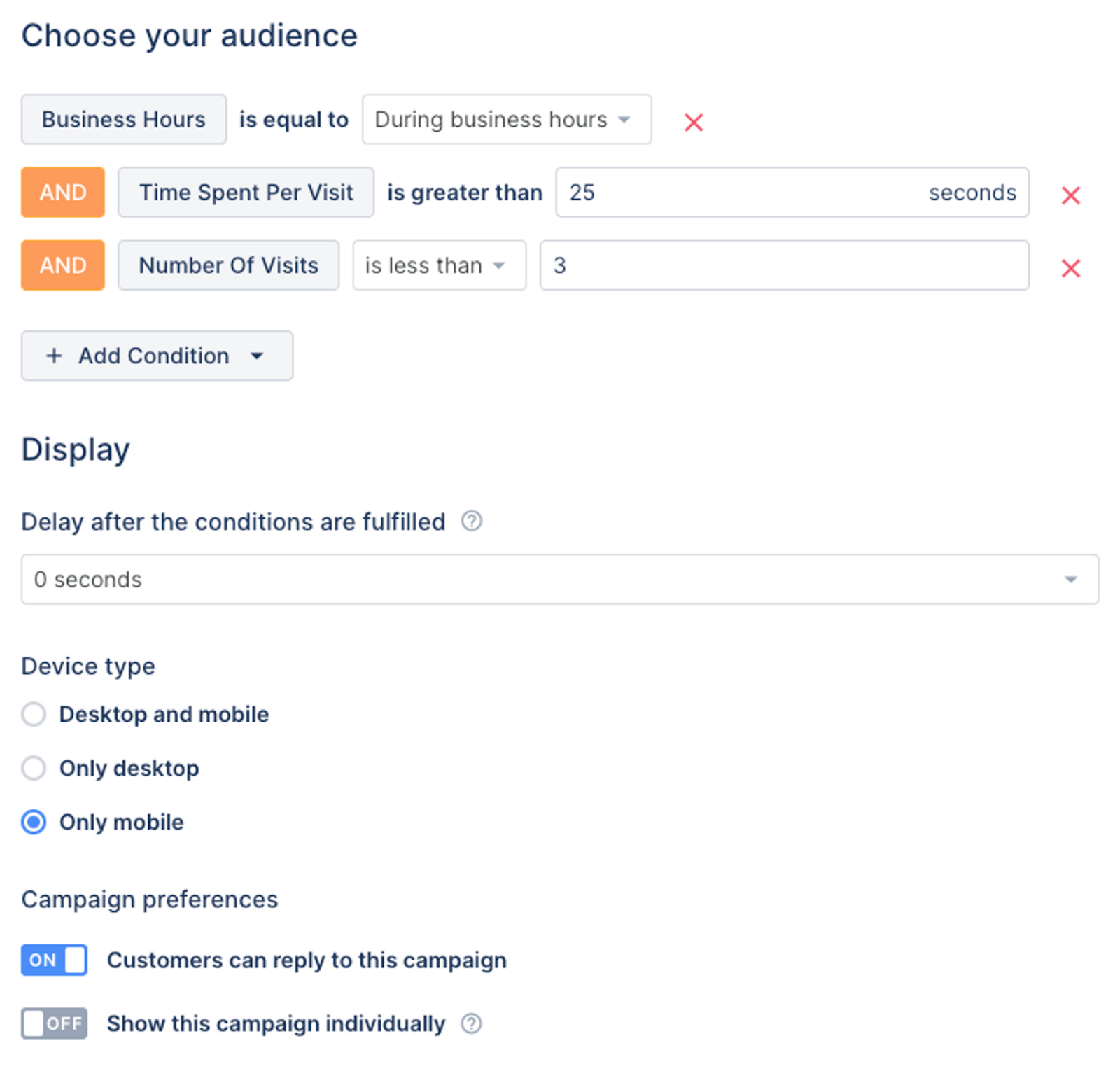Select the Only mobile radio button
Image resolution: width=1120 pixels, height=1069 pixels.
(34, 822)
